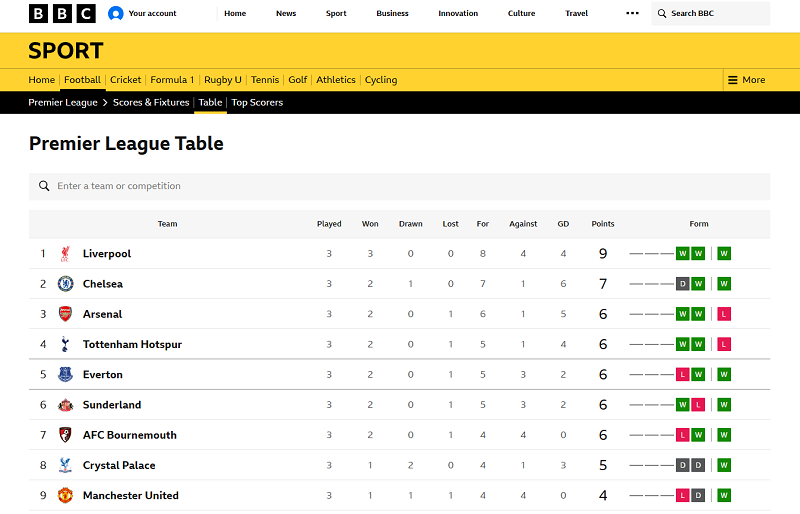
Task: Open Sport in the top navigation
Action: click(336, 13)
